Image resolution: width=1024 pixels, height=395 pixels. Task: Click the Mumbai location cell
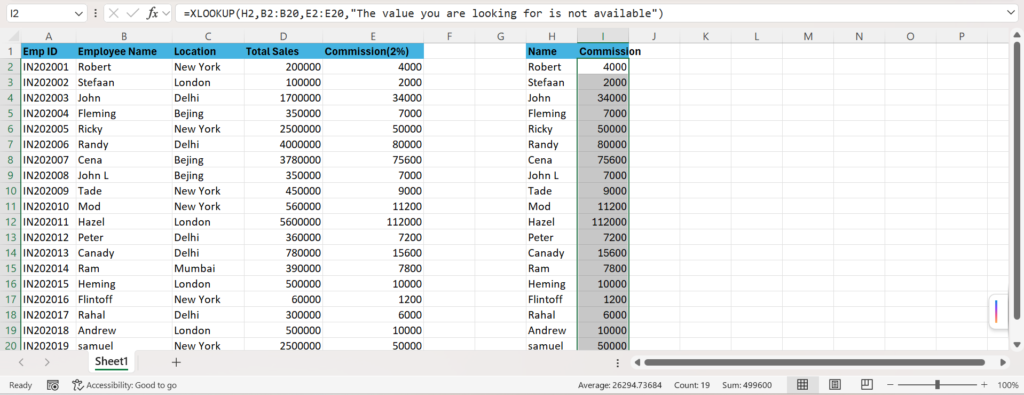pyautogui.click(x=208, y=268)
